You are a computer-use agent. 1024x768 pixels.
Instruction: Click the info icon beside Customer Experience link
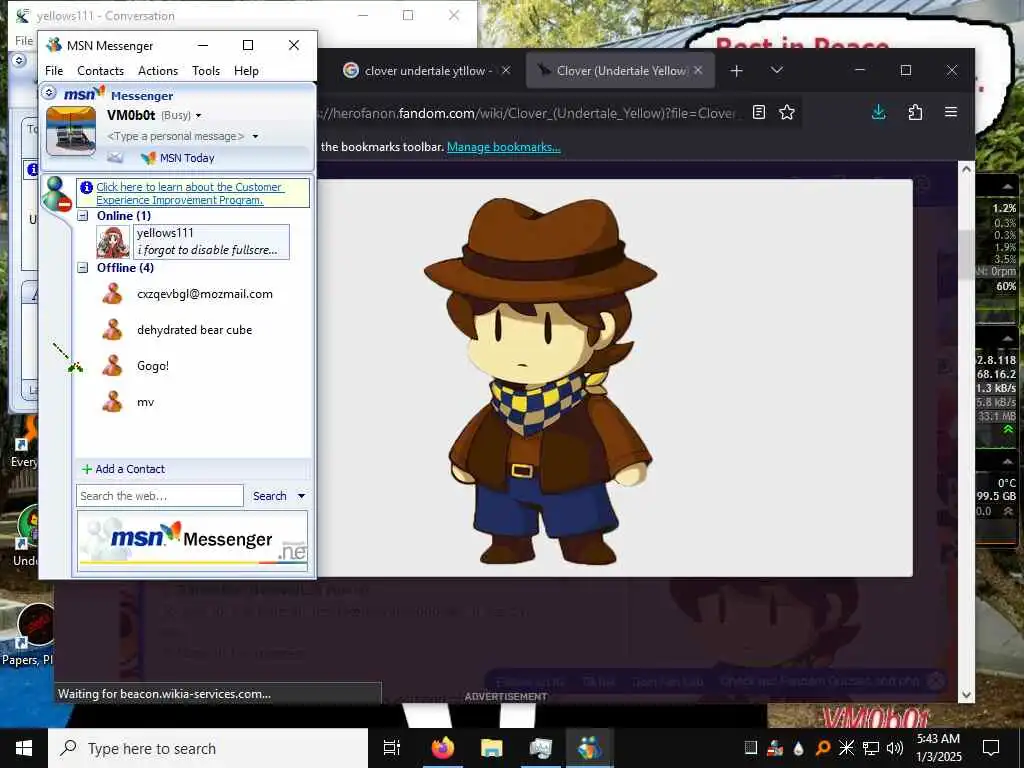coord(86,187)
